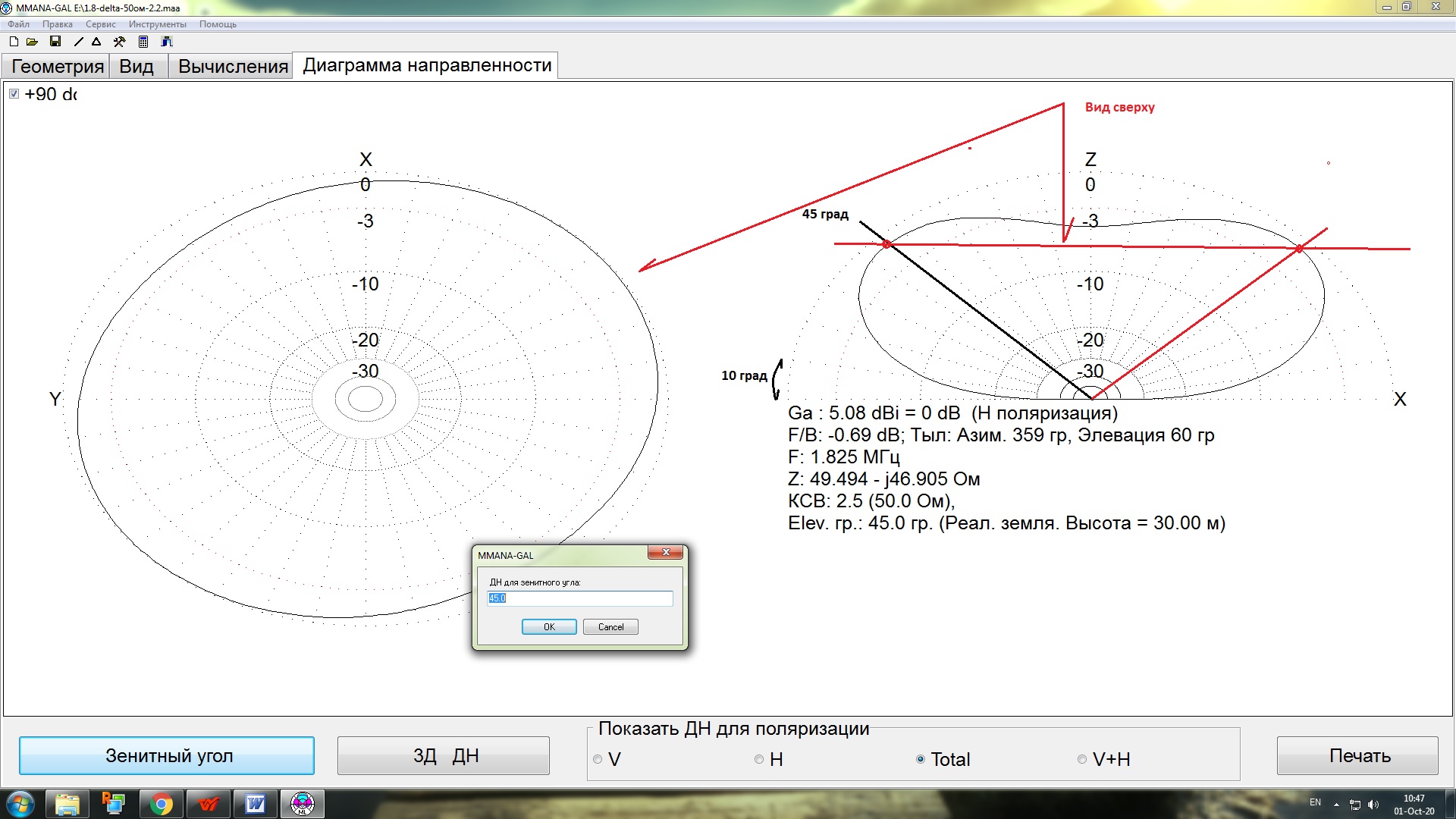Open the Инструменты menu
Screen dimensions: 1456x819
click(158, 24)
